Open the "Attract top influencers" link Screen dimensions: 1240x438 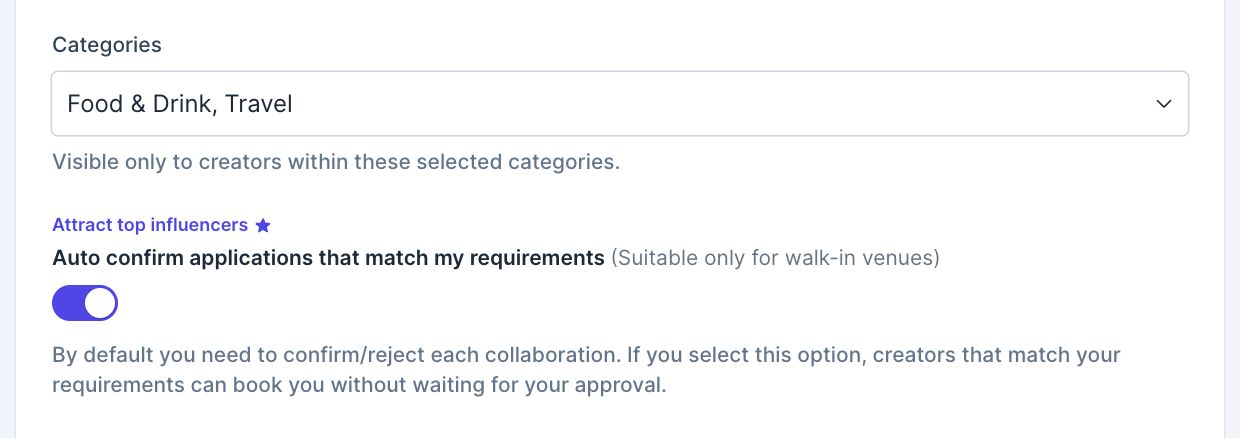pyautogui.click(x=150, y=225)
